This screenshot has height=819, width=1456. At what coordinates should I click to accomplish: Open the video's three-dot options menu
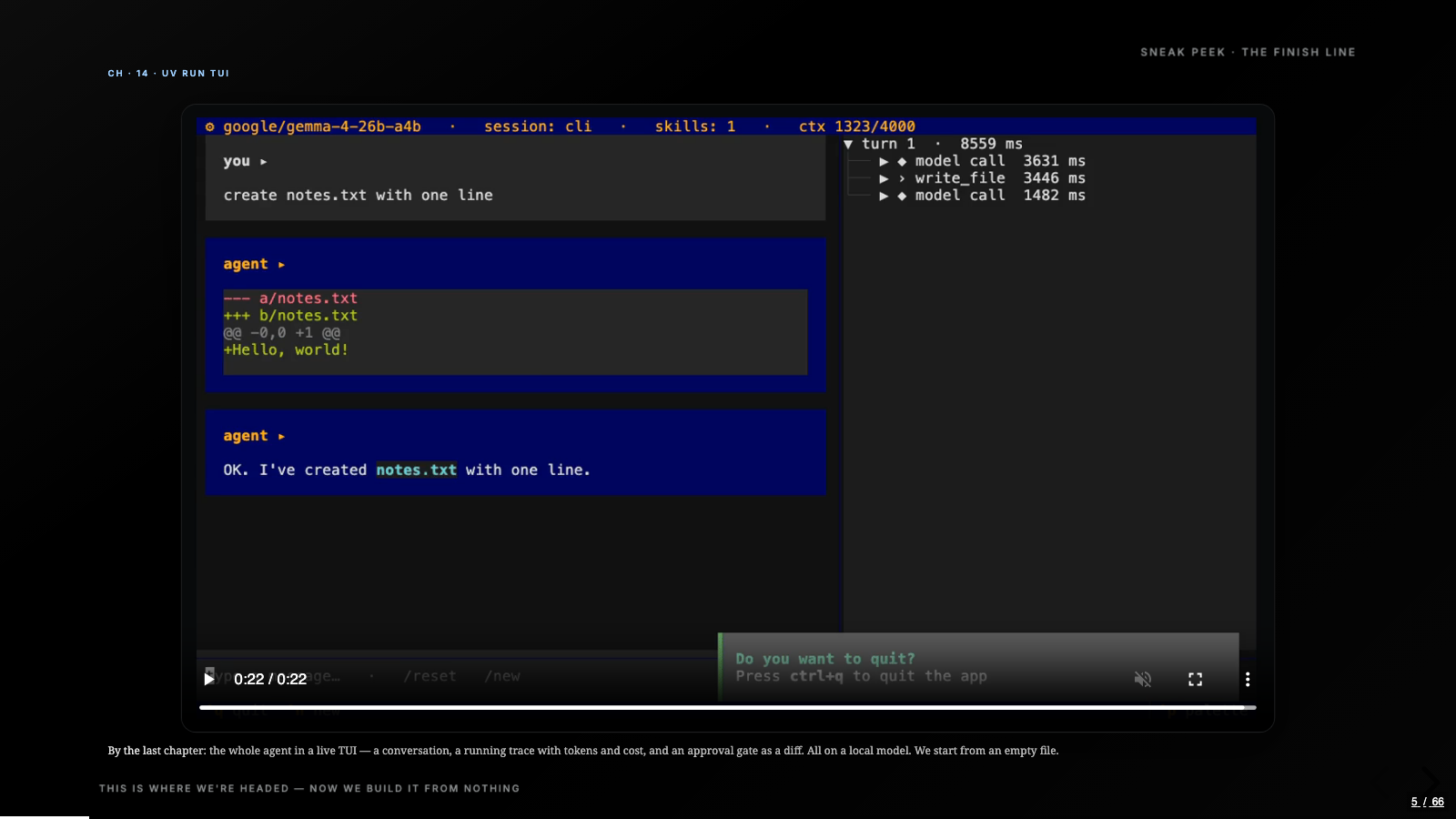point(1248,679)
